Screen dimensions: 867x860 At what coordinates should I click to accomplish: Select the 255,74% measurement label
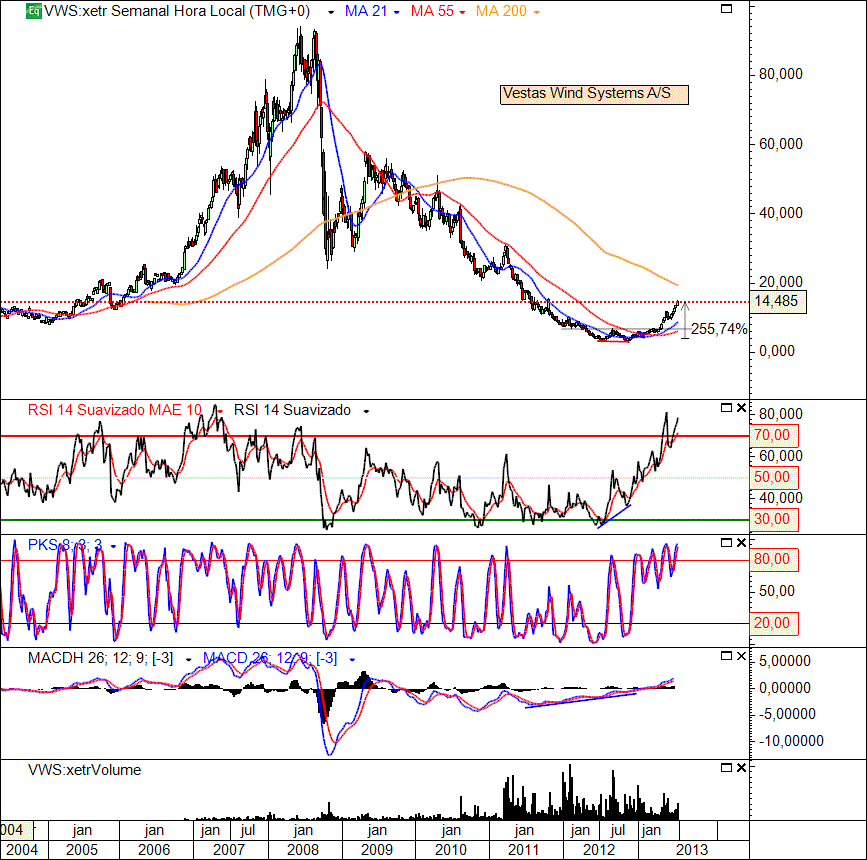(719, 329)
